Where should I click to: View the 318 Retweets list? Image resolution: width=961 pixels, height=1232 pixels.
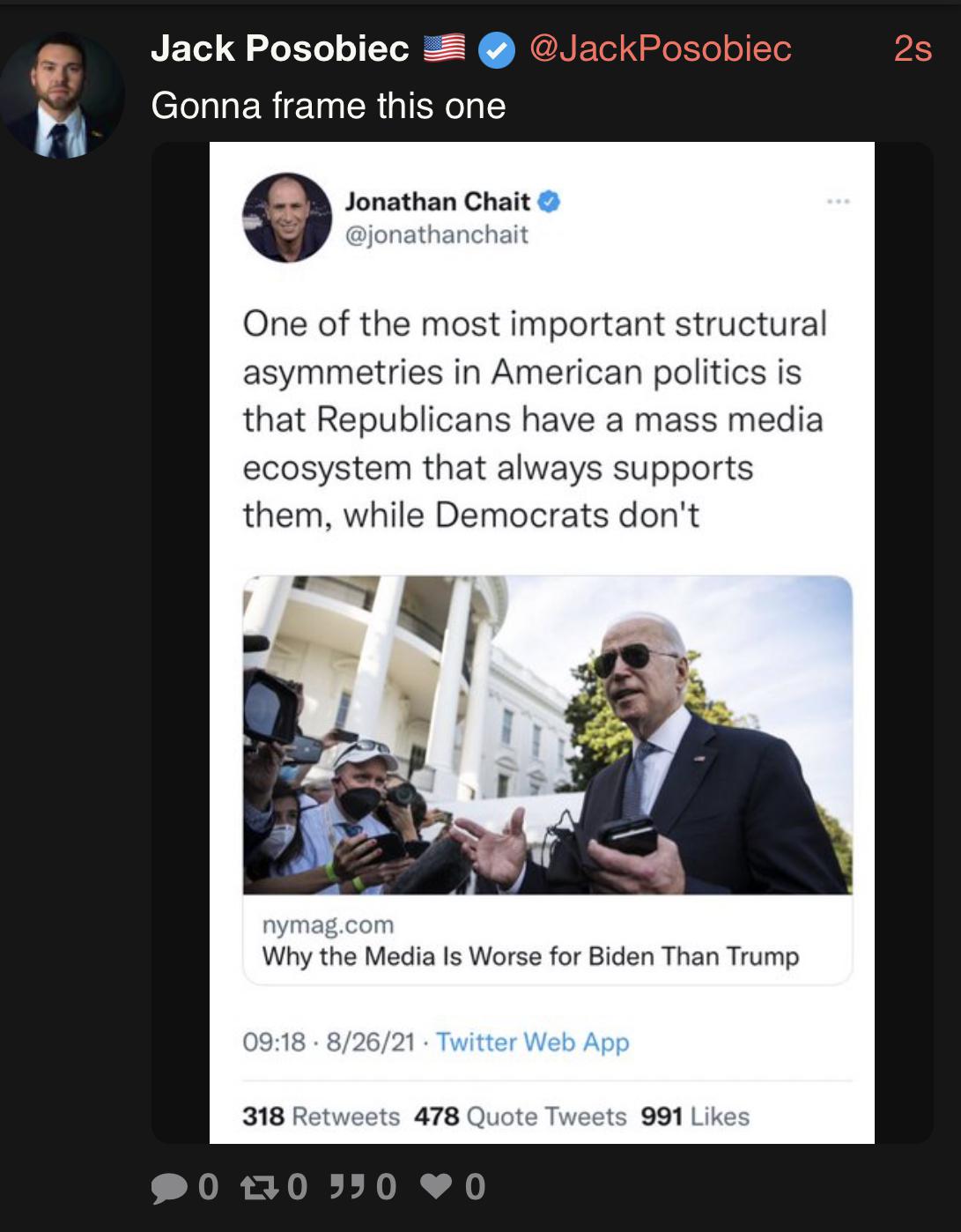click(321, 1117)
